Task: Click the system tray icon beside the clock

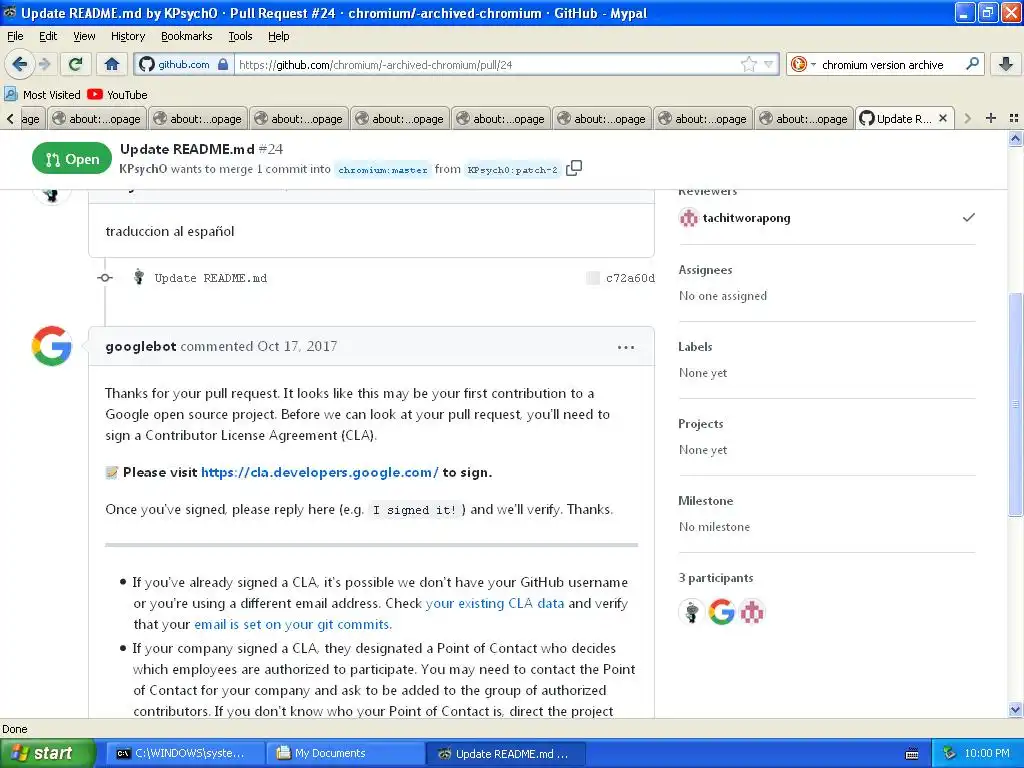Action: point(950,753)
